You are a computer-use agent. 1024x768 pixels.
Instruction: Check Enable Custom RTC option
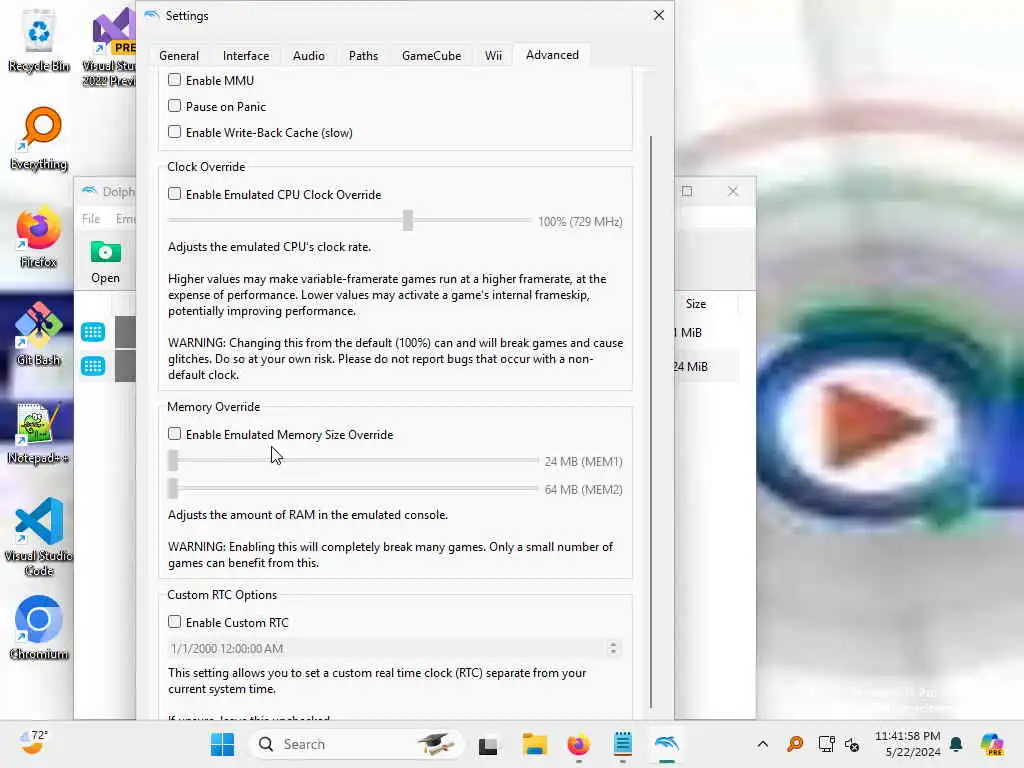tap(174, 622)
